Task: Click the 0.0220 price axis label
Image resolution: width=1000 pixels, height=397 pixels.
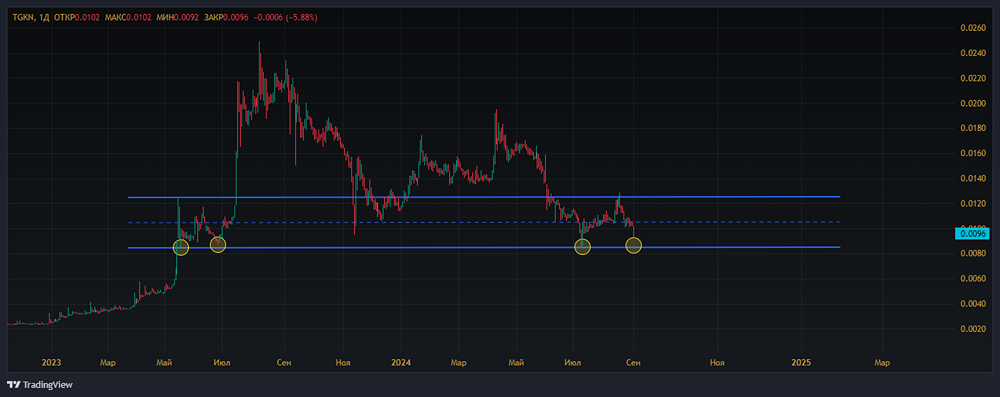Action: (973, 79)
